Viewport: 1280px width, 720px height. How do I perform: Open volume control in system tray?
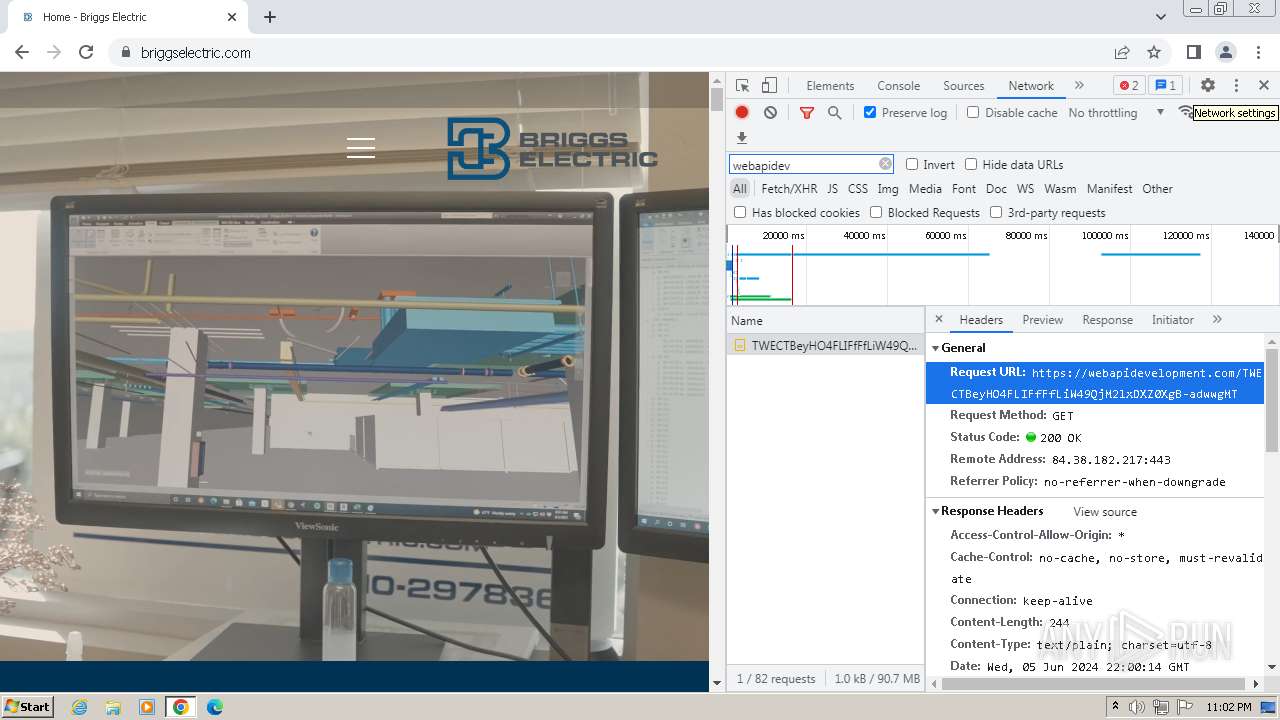(x=1137, y=707)
